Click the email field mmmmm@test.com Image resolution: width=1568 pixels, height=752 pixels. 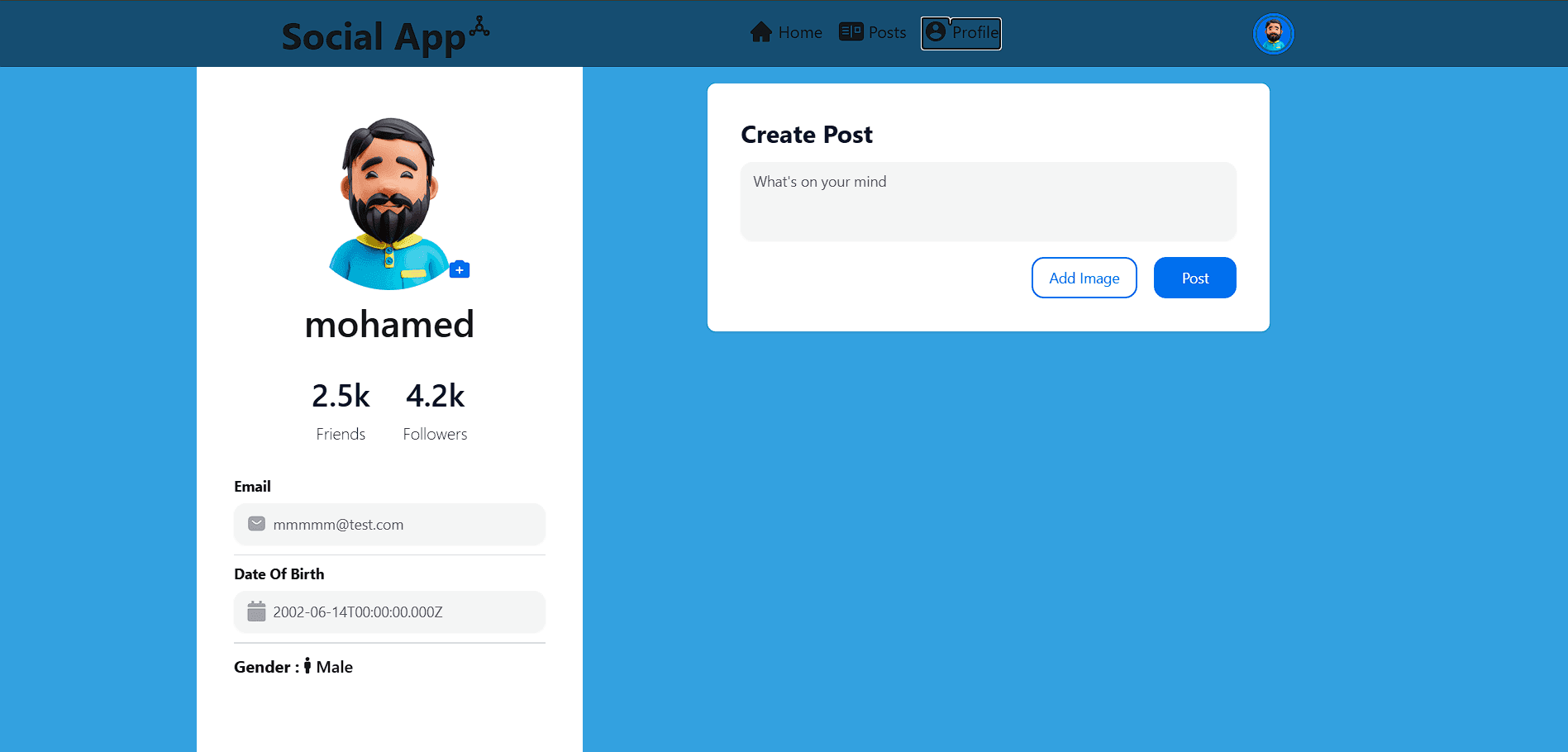point(389,525)
